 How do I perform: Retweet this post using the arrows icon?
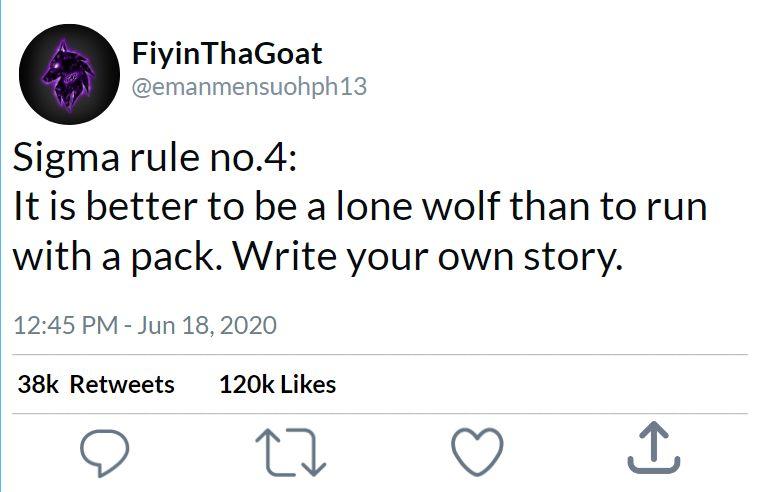(x=291, y=453)
